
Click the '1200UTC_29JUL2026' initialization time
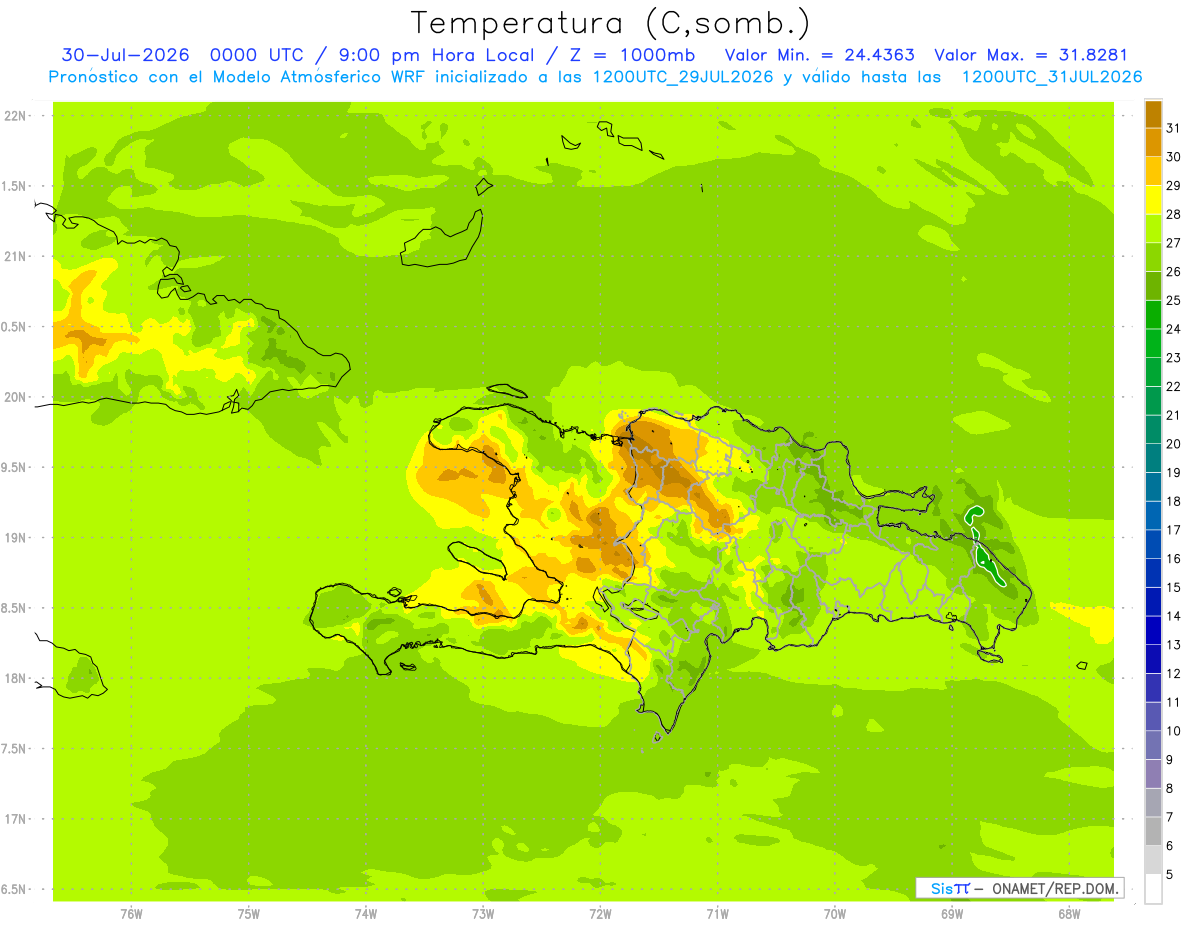(683, 77)
